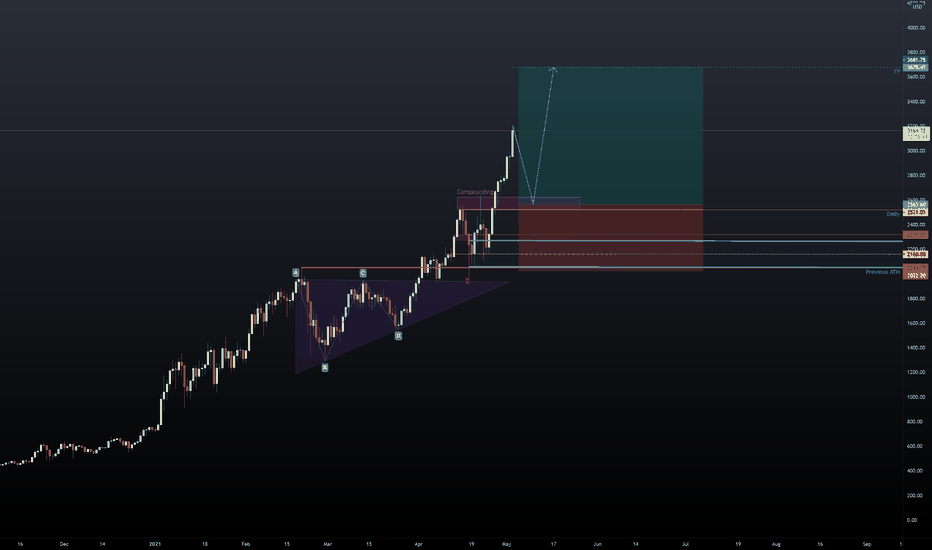Click the 0.00 price axis value

[912, 520]
